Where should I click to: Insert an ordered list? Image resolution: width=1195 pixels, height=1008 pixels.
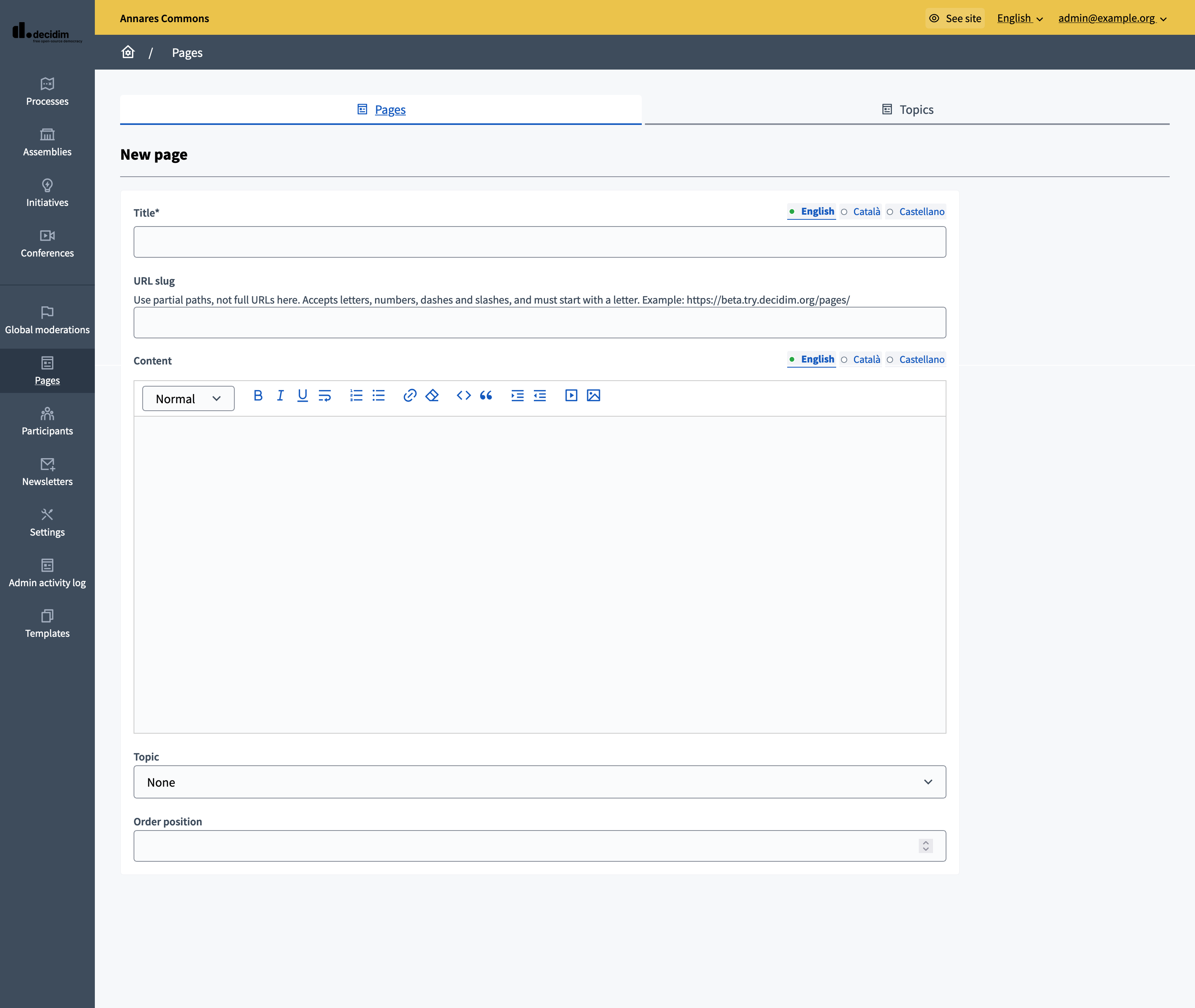tap(356, 395)
